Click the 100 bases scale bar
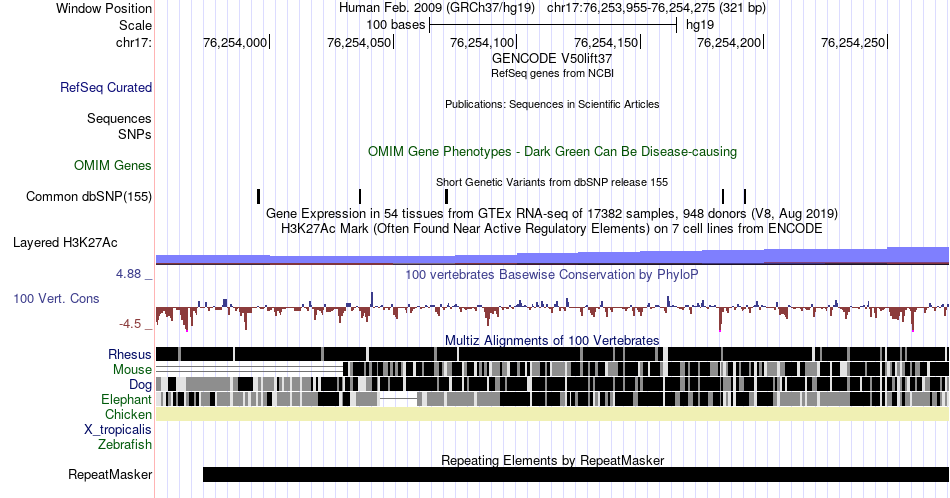Screen dimensions: 950x498 coord(553,25)
